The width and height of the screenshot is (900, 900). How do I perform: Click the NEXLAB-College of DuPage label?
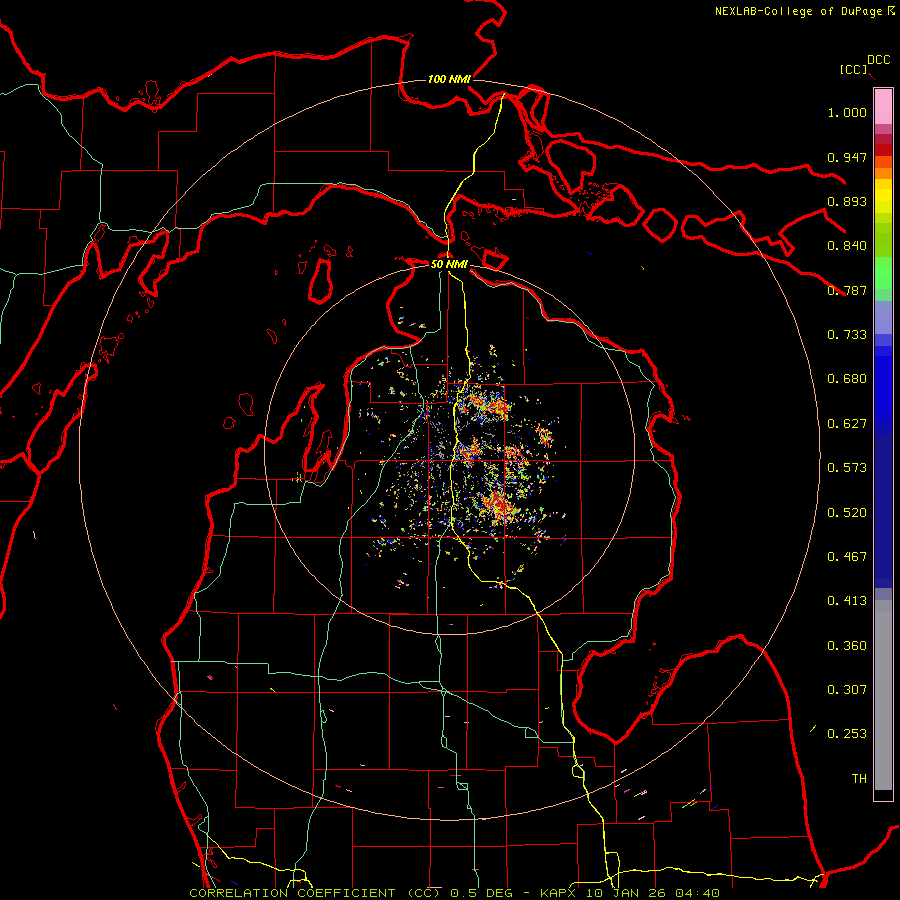(805, 11)
